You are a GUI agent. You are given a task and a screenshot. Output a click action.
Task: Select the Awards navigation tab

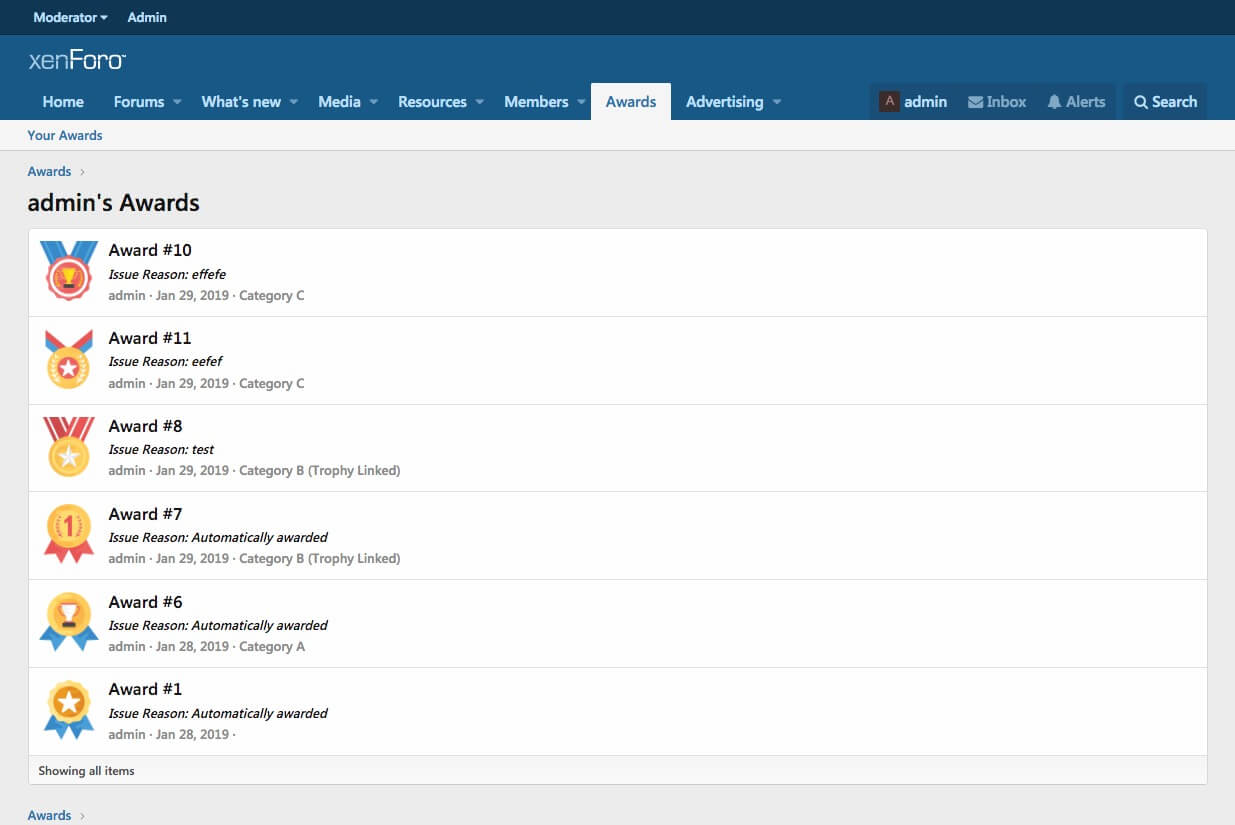tap(631, 102)
